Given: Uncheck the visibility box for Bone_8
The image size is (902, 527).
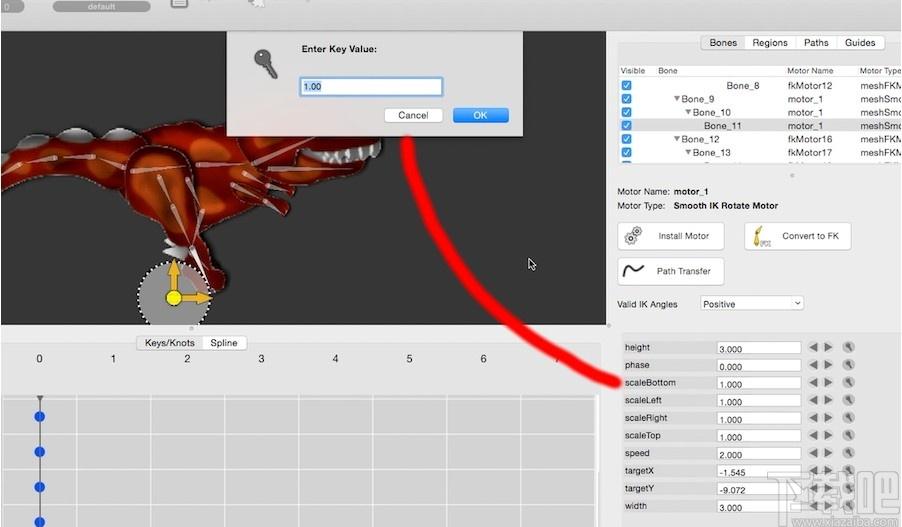Looking at the screenshot, I should pyautogui.click(x=626, y=85).
